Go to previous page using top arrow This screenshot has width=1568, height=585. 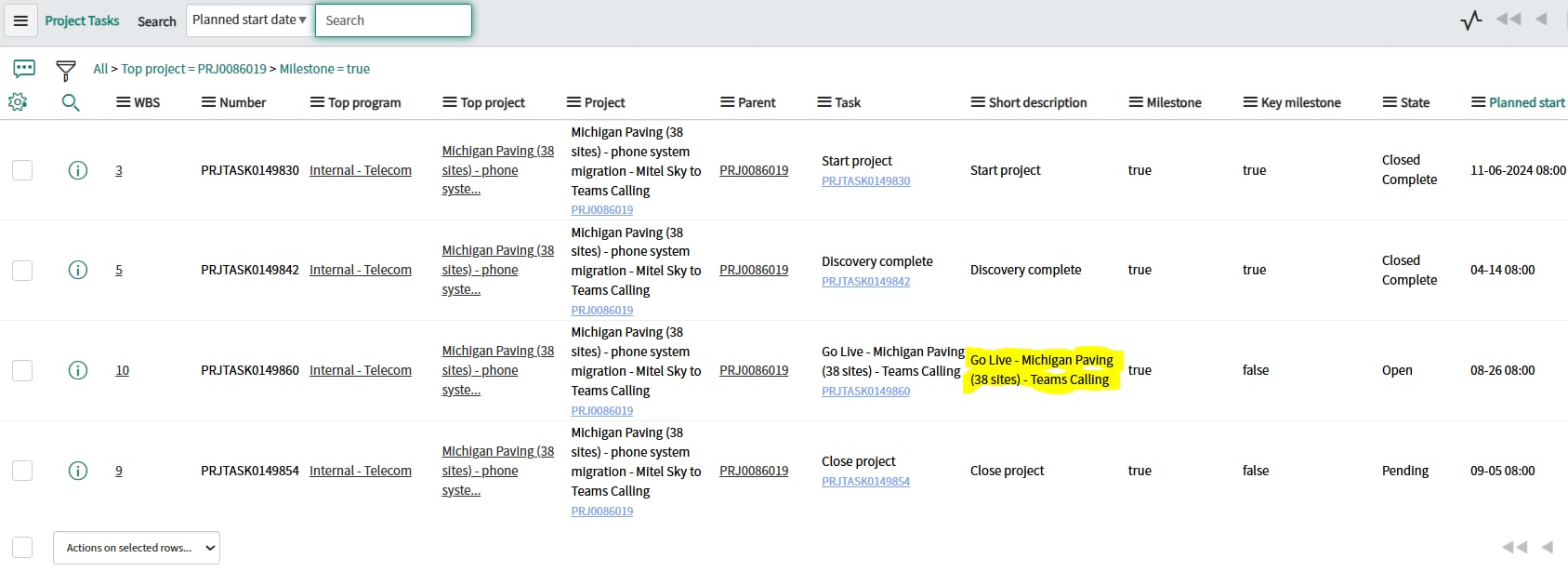(1541, 20)
